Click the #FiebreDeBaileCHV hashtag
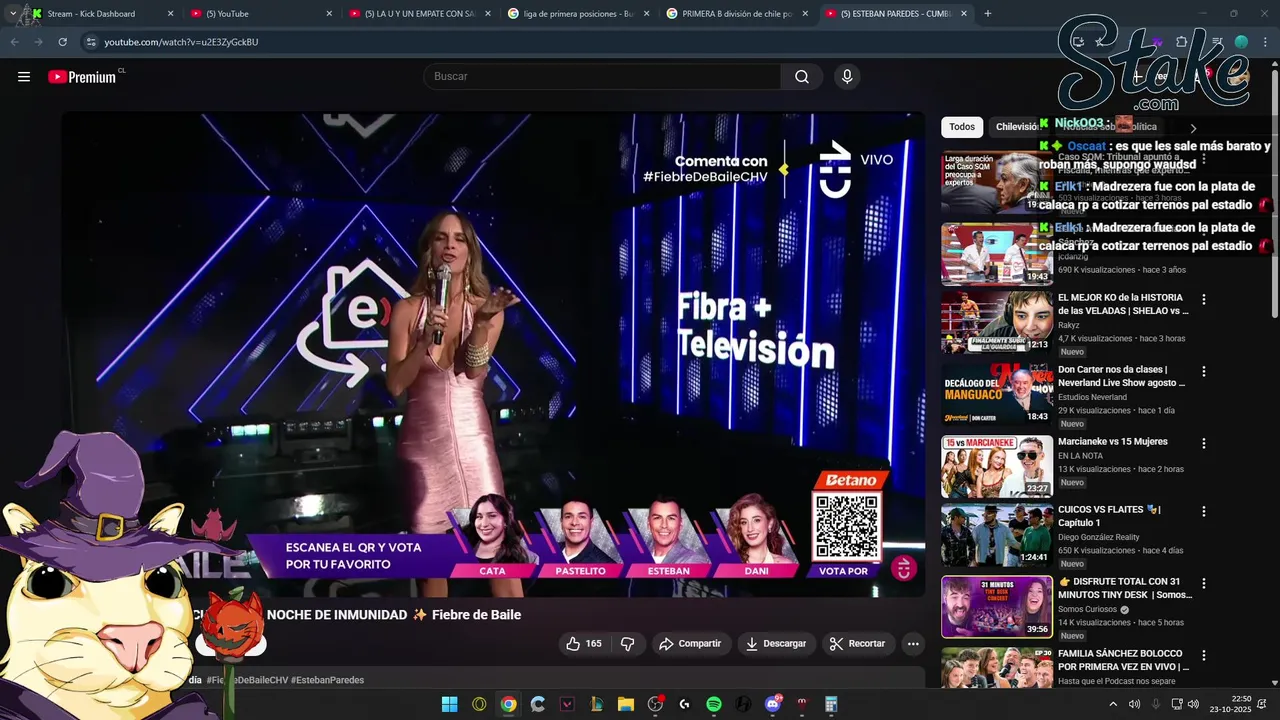1280x720 pixels. (x=247, y=680)
